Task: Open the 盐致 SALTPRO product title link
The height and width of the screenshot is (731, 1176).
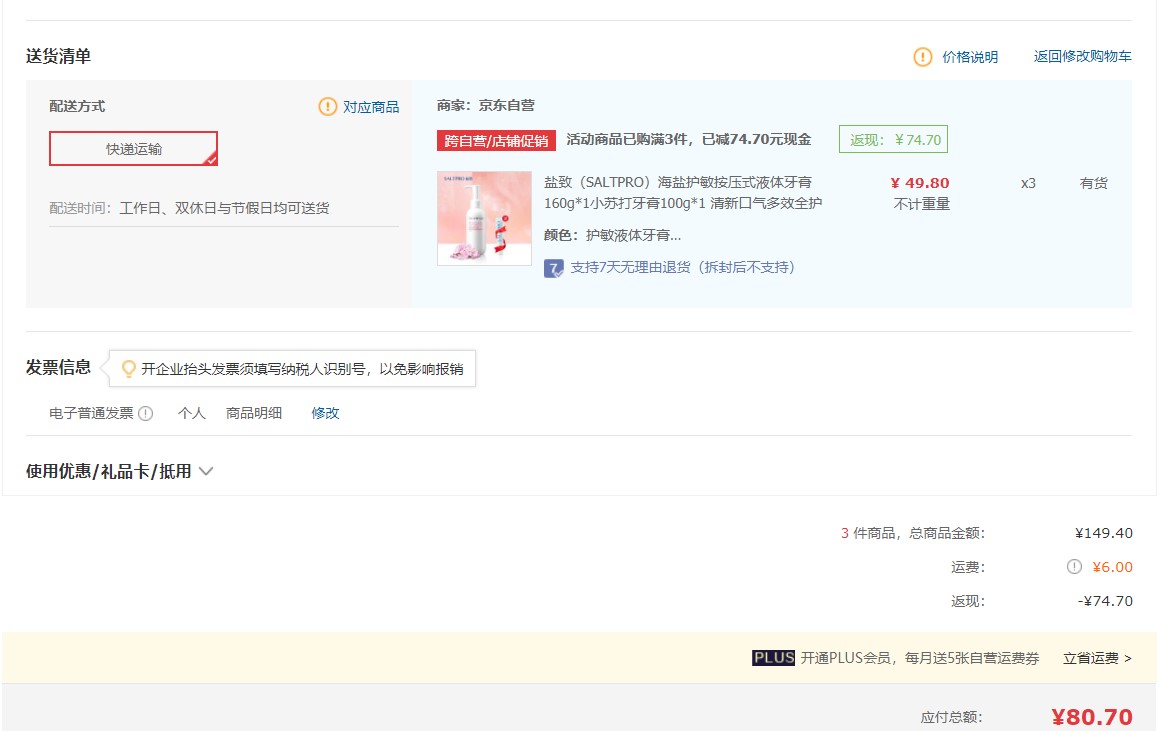Action: coord(682,193)
